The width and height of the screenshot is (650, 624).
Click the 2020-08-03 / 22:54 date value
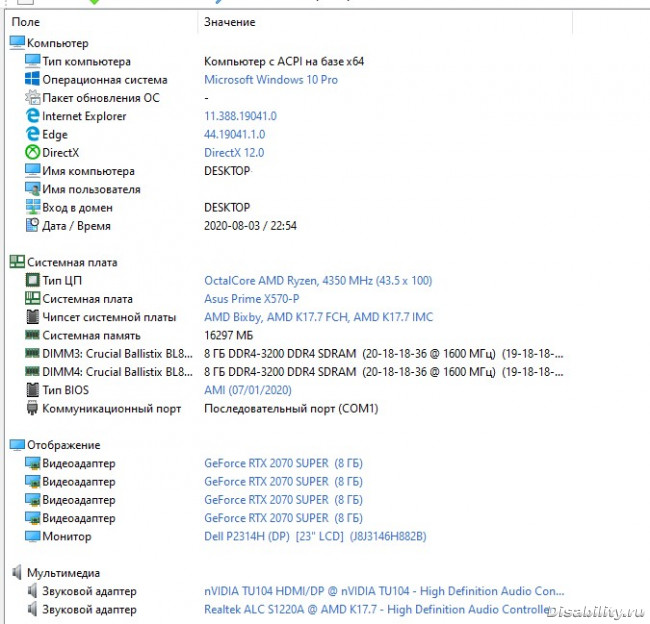tap(250, 226)
